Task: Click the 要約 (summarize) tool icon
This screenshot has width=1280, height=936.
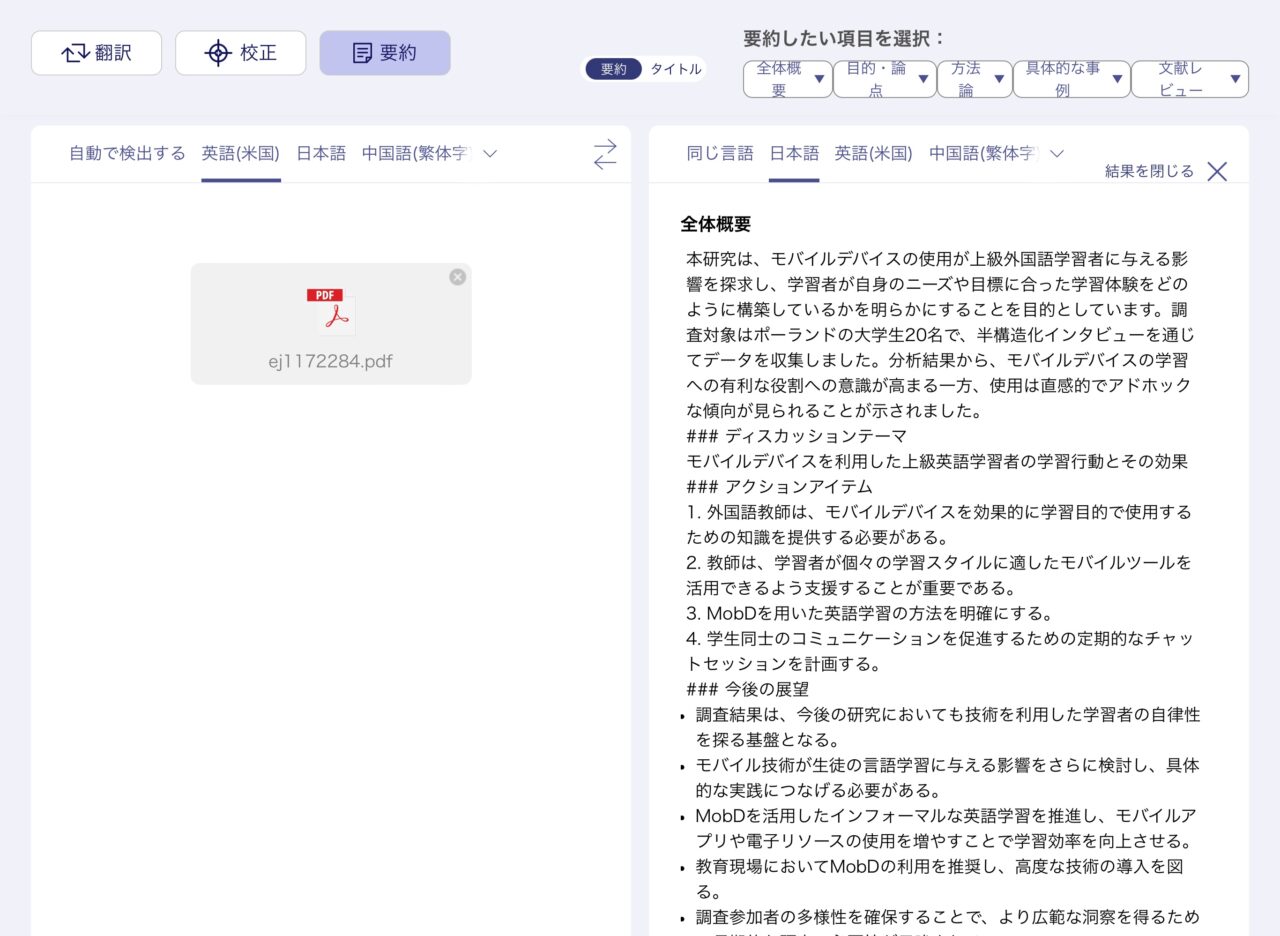Action: (x=359, y=53)
